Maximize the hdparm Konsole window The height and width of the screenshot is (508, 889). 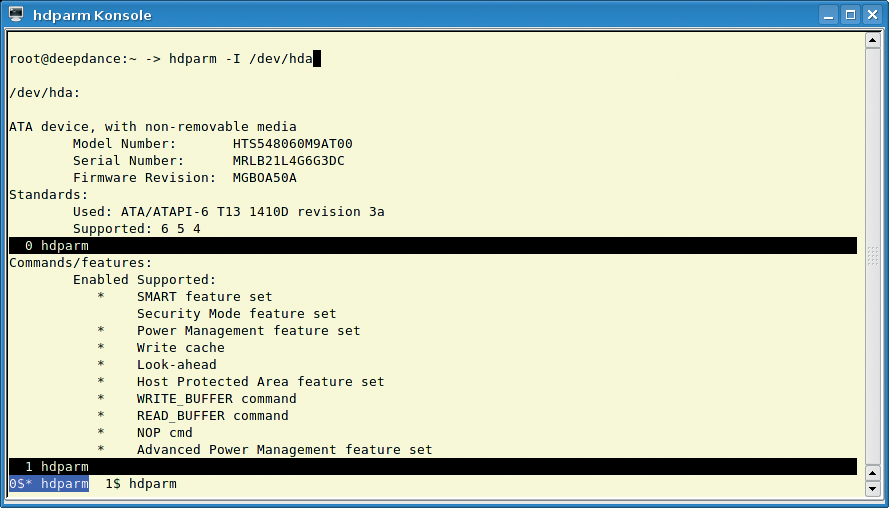(x=850, y=15)
